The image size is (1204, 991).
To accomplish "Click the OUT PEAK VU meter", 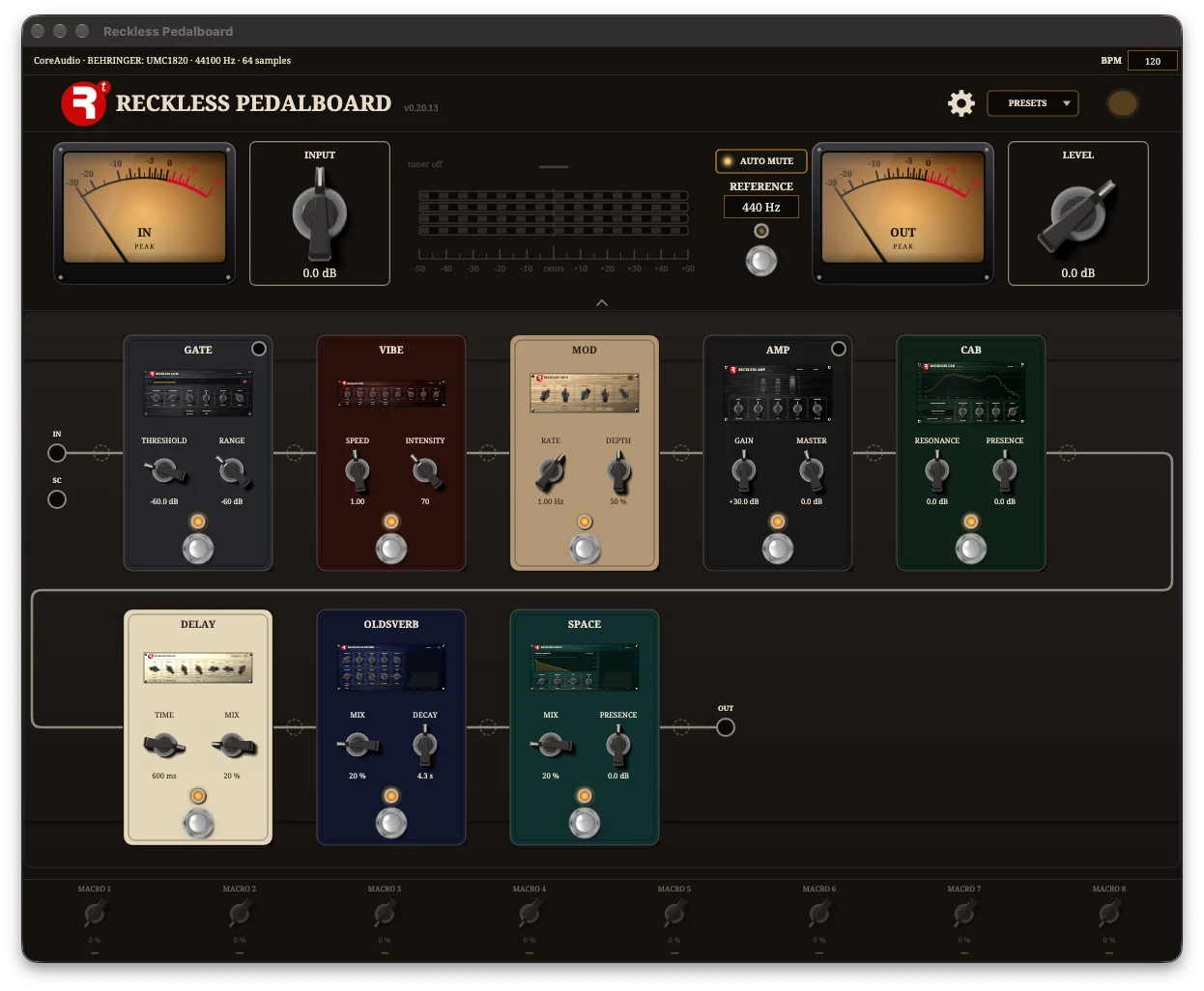I will pyautogui.click(x=903, y=213).
